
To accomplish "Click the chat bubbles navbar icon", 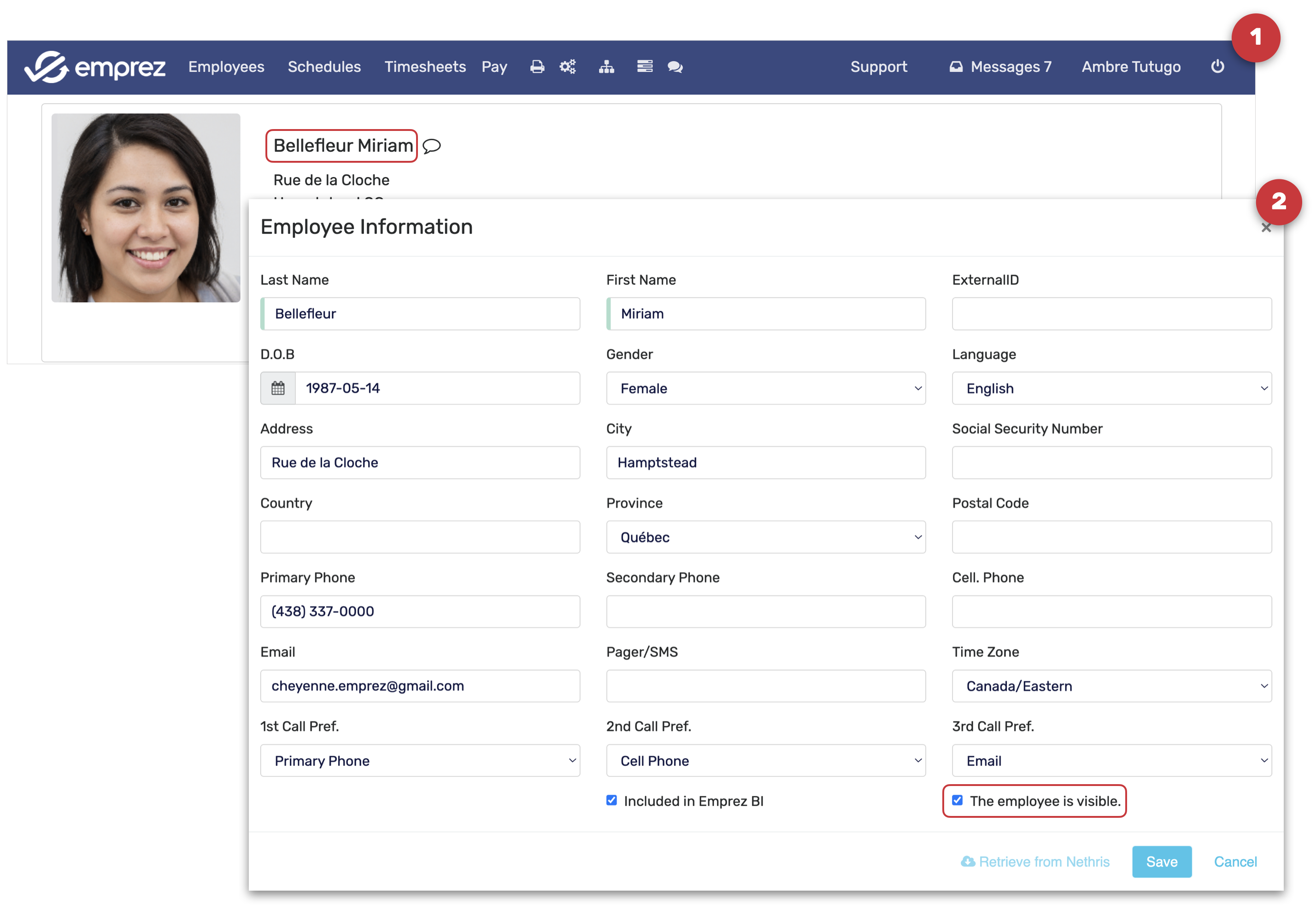I will pyautogui.click(x=675, y=67).
